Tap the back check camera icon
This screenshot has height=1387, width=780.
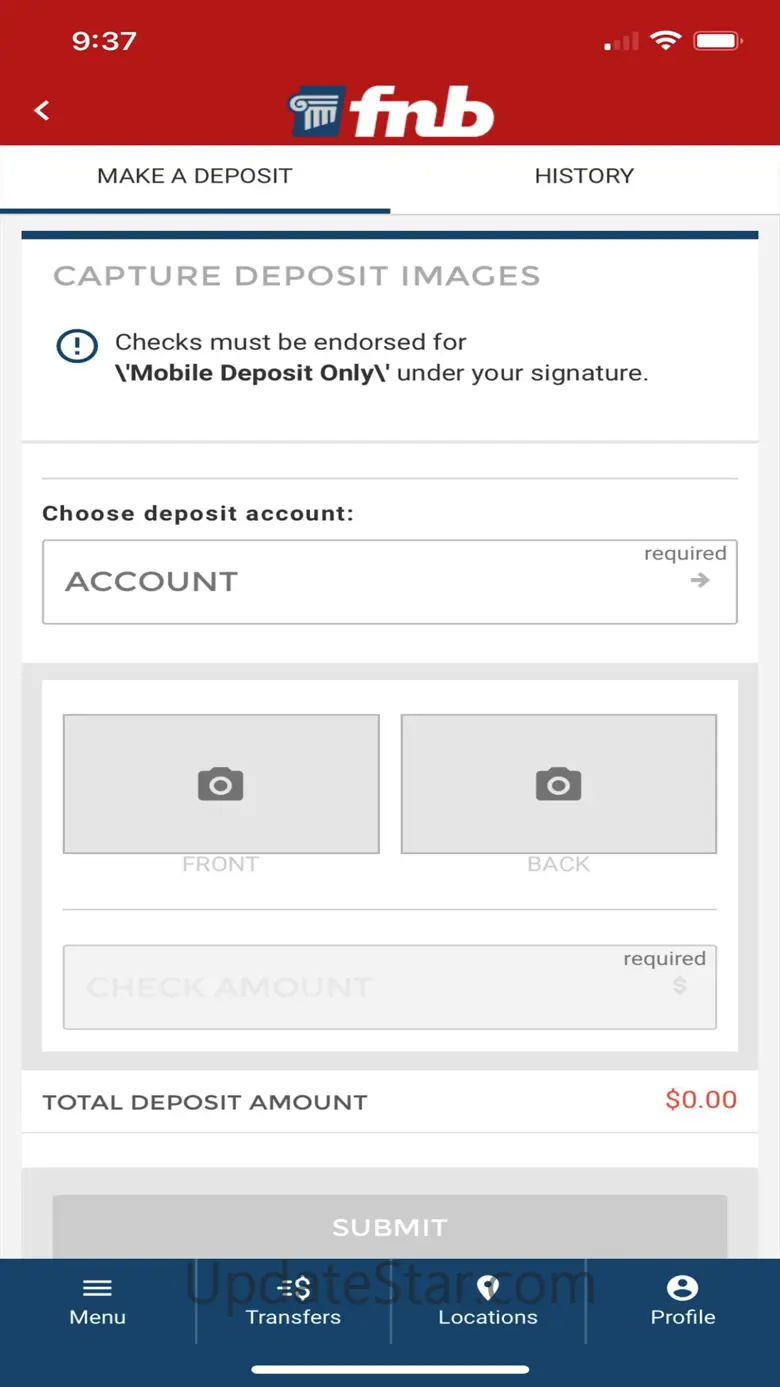coord(558,784)
